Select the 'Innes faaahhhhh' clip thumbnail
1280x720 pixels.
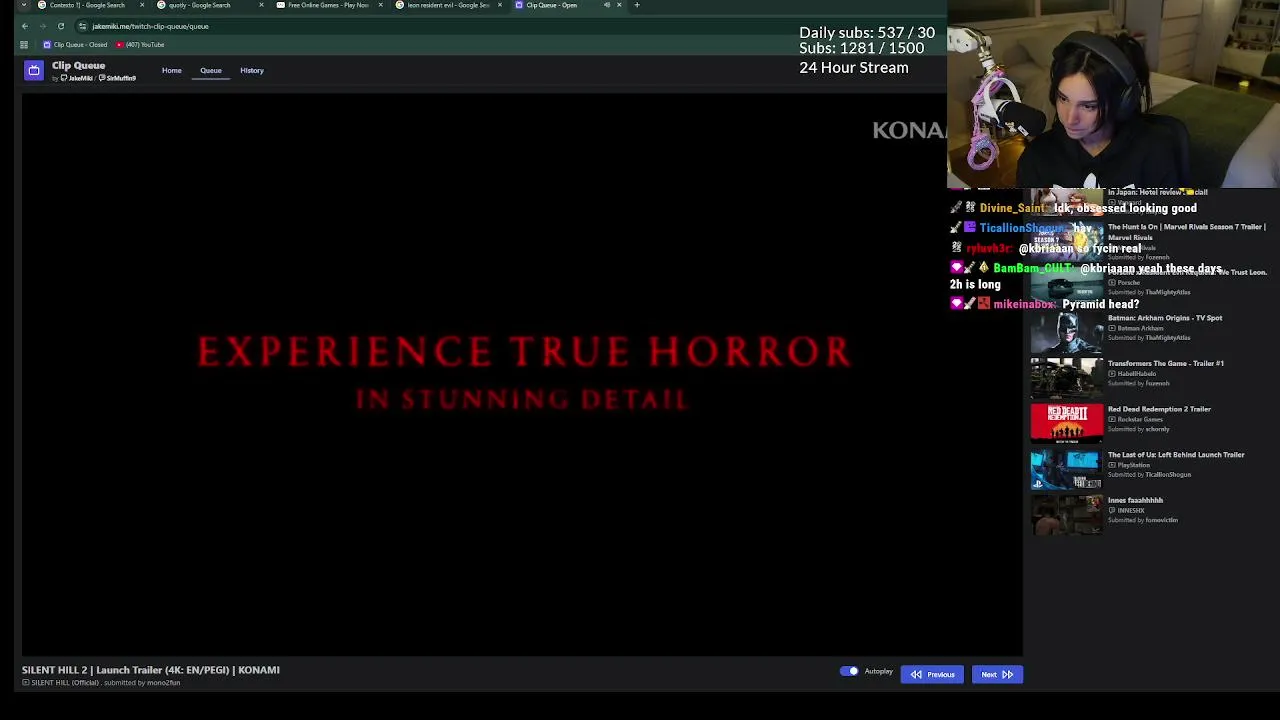[1067, 515]
